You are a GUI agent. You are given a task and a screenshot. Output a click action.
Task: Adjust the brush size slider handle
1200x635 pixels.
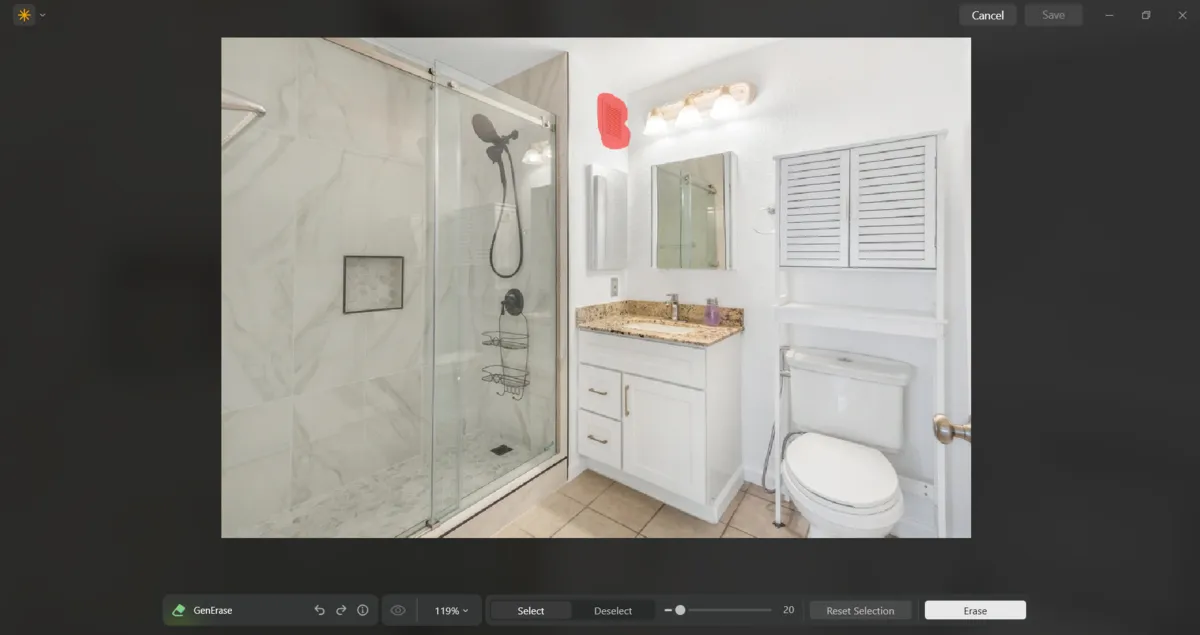pos(683,608)
